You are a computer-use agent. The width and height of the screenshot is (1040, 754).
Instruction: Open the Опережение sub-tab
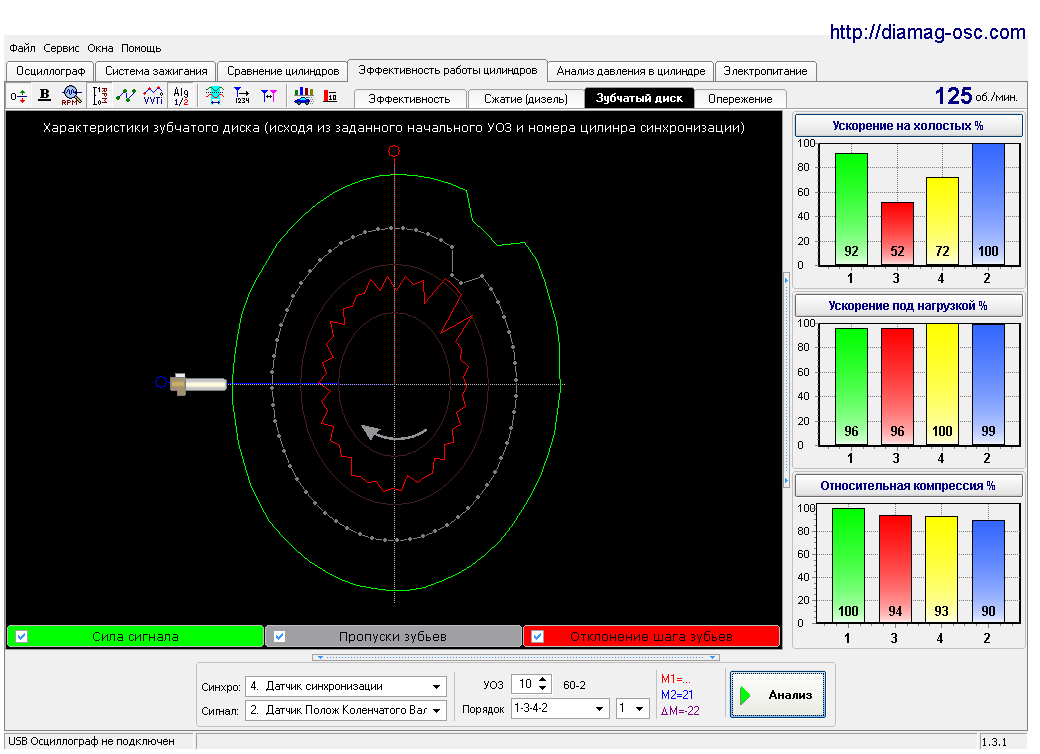[740, 99]
